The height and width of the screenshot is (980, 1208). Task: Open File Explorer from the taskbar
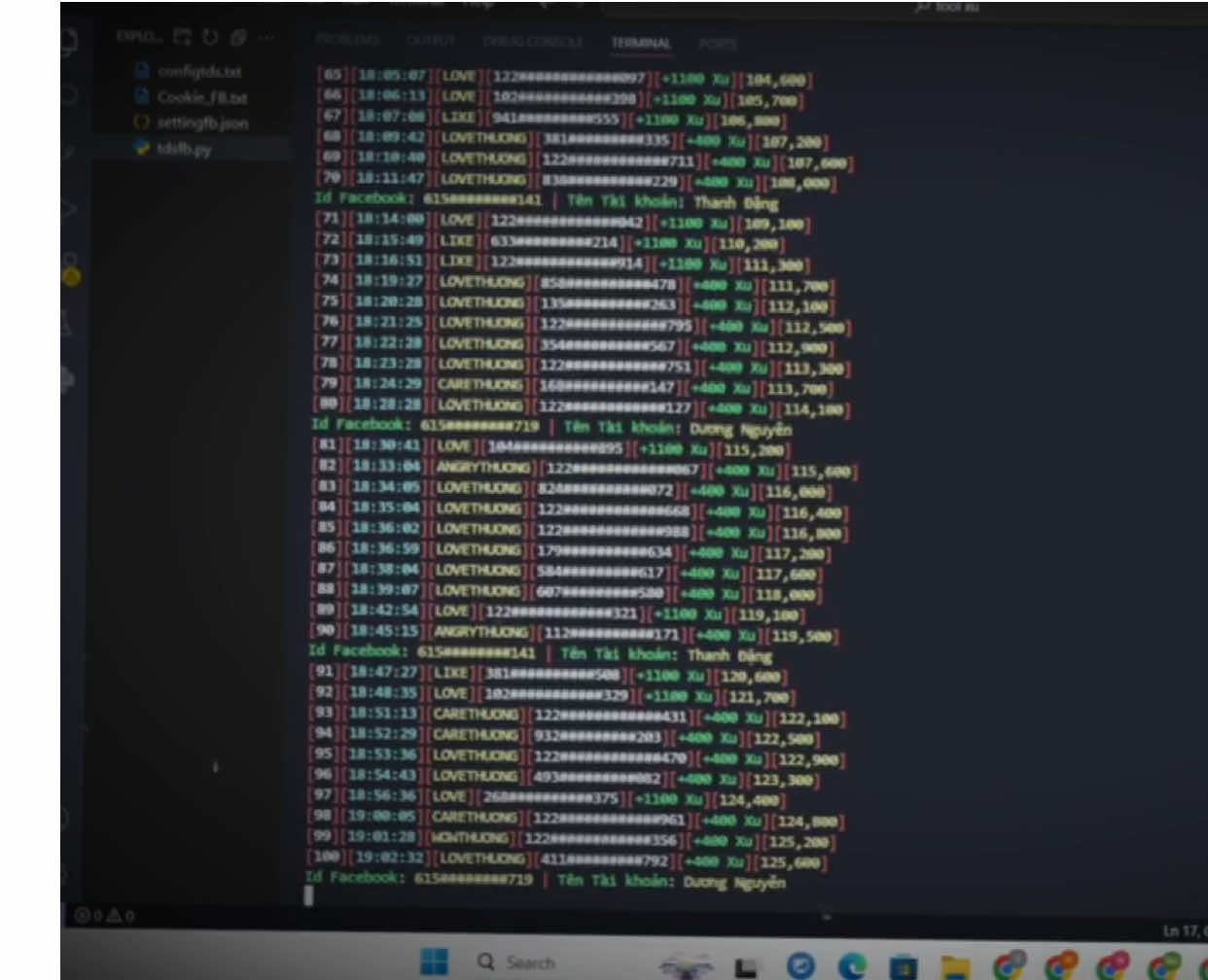pyautogui.click(x=956, y=967)
